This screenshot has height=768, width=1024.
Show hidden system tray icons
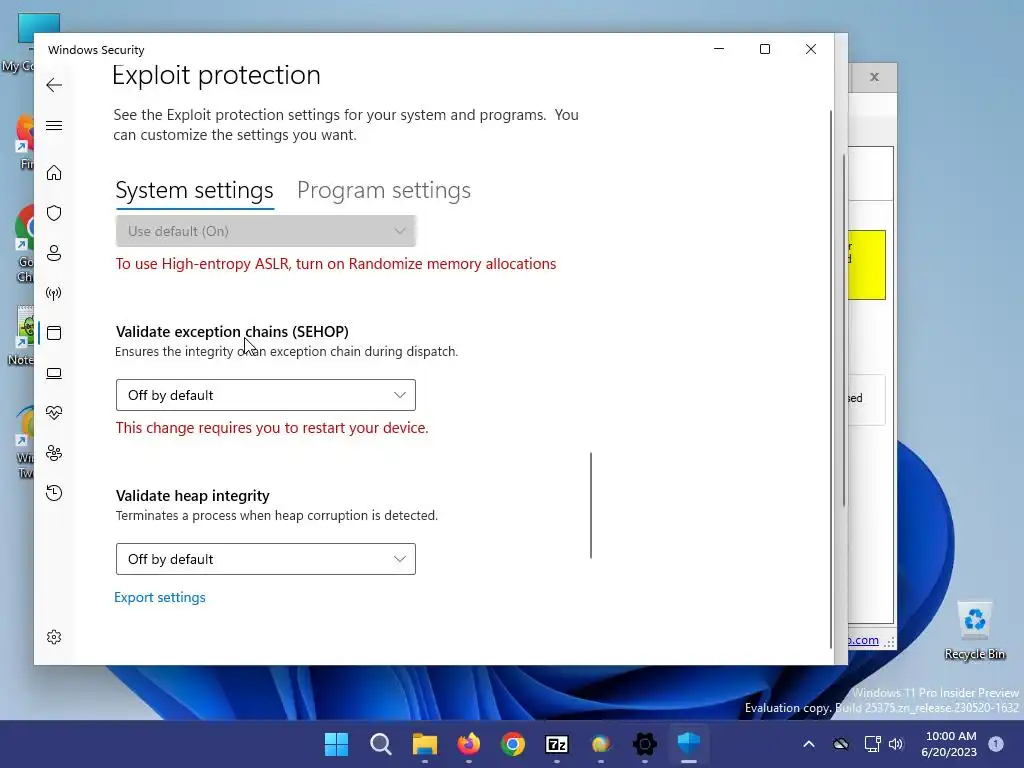[x=808, y=744]
